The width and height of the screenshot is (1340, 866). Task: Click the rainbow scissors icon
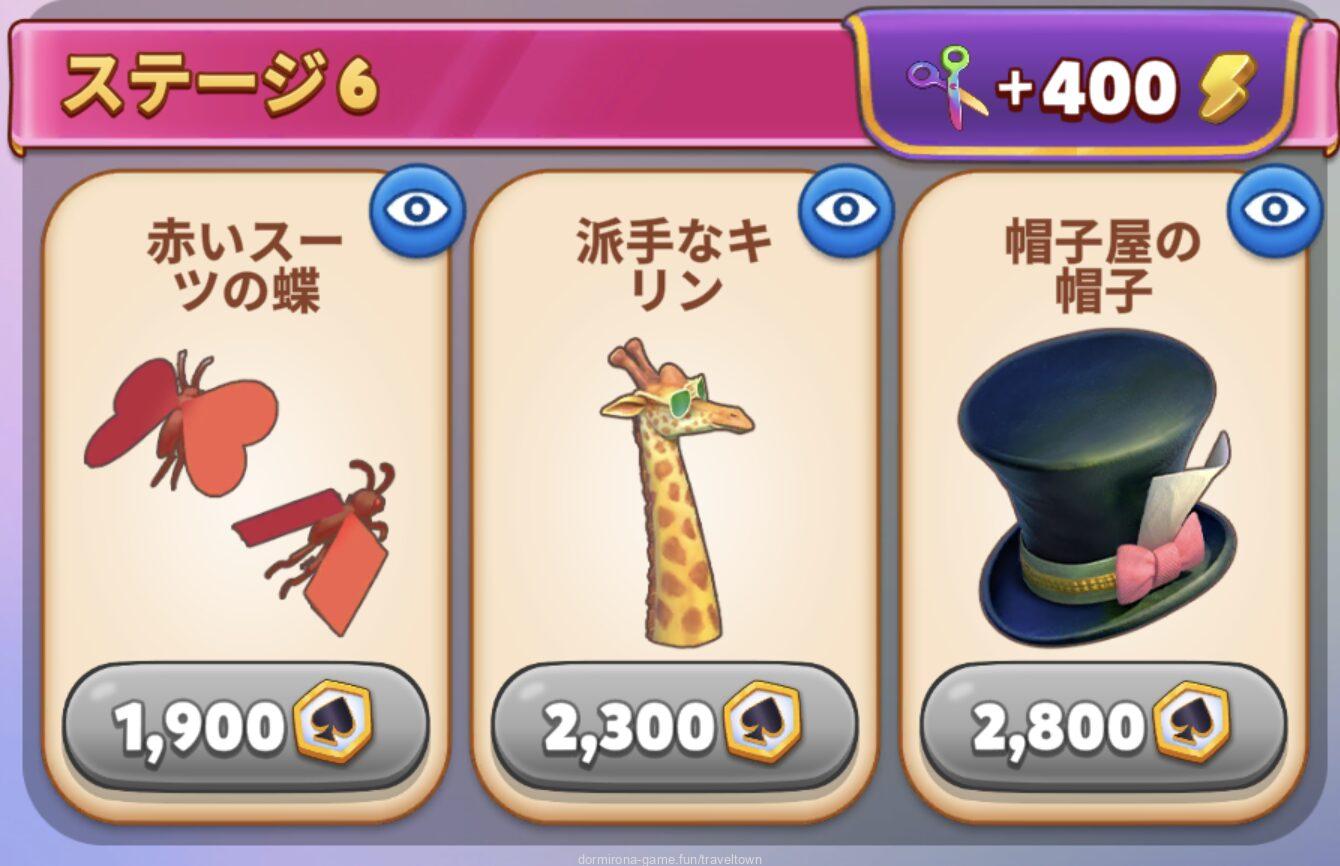947,87
